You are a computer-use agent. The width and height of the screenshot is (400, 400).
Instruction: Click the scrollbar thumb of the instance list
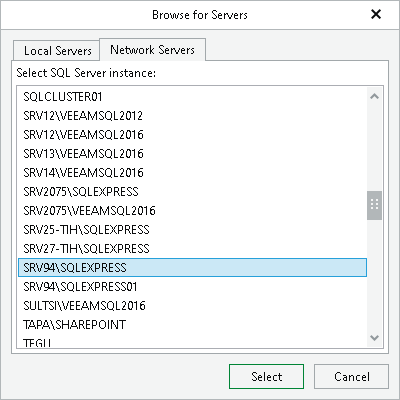click(374, 205)
